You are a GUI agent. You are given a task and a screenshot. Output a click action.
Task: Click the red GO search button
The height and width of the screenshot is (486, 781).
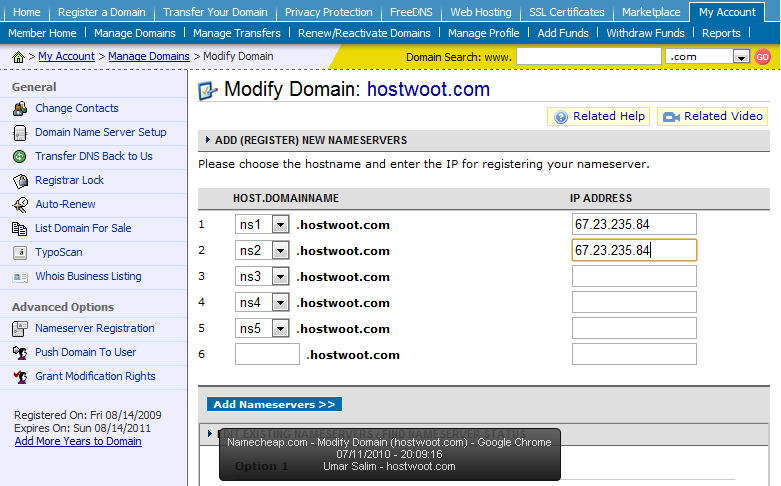762,57
